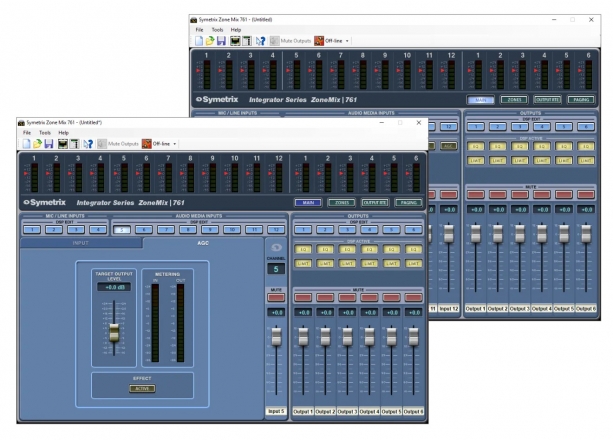Click 'Output 1' label in front window
This screenshot has height=440, width=613.
point(303,411)
